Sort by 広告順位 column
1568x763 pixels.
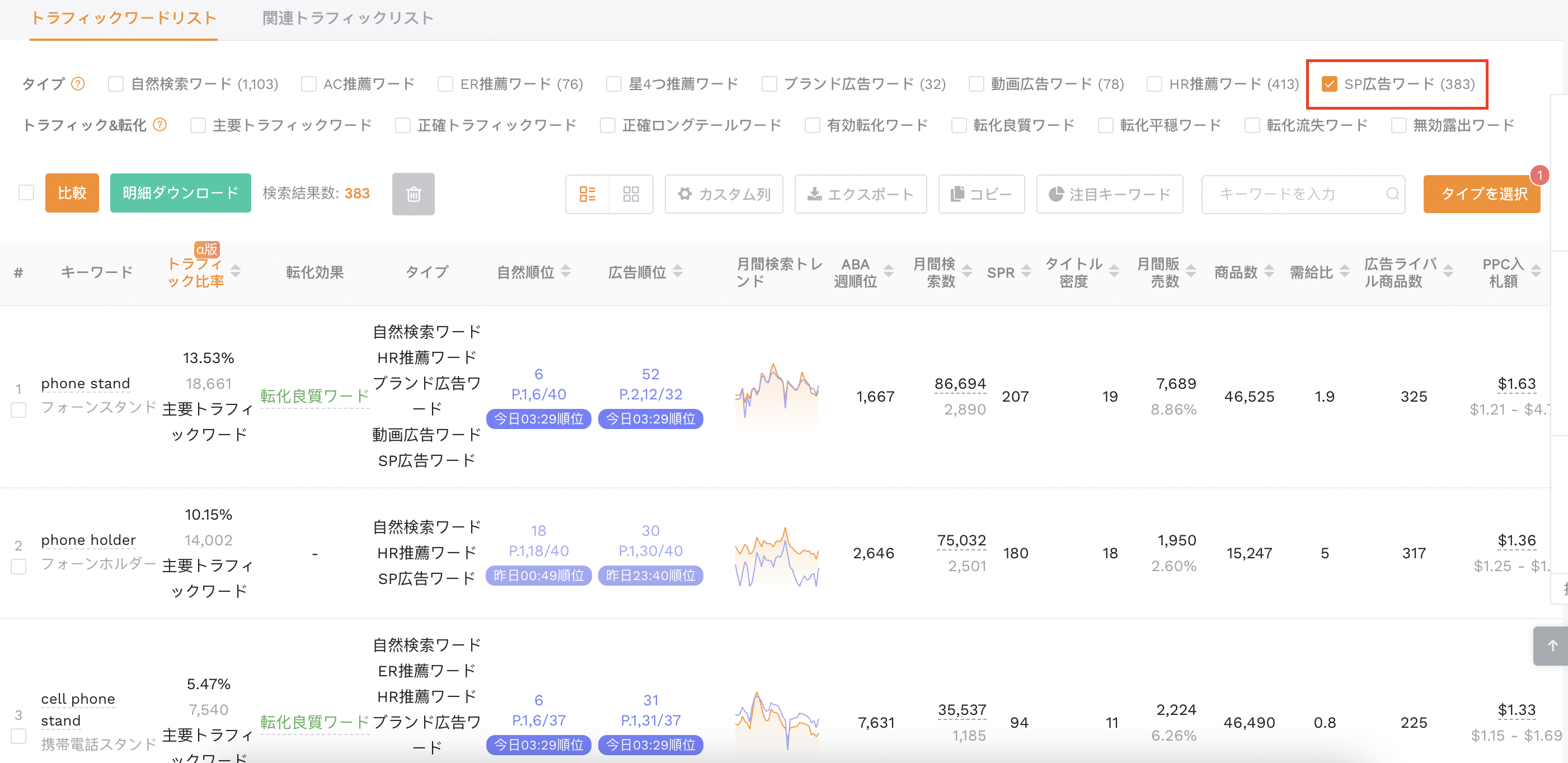click(678, 271)
